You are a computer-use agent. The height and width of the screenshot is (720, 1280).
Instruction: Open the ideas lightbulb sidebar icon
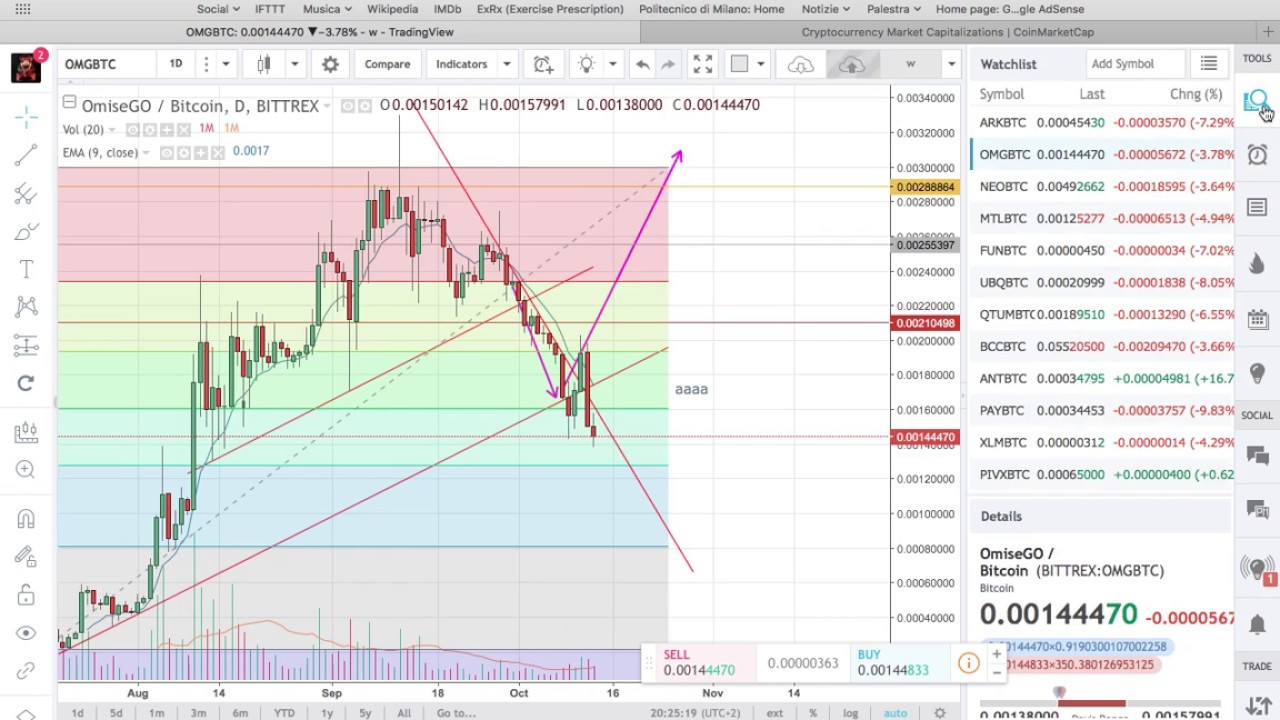[x=1257, y=373]
